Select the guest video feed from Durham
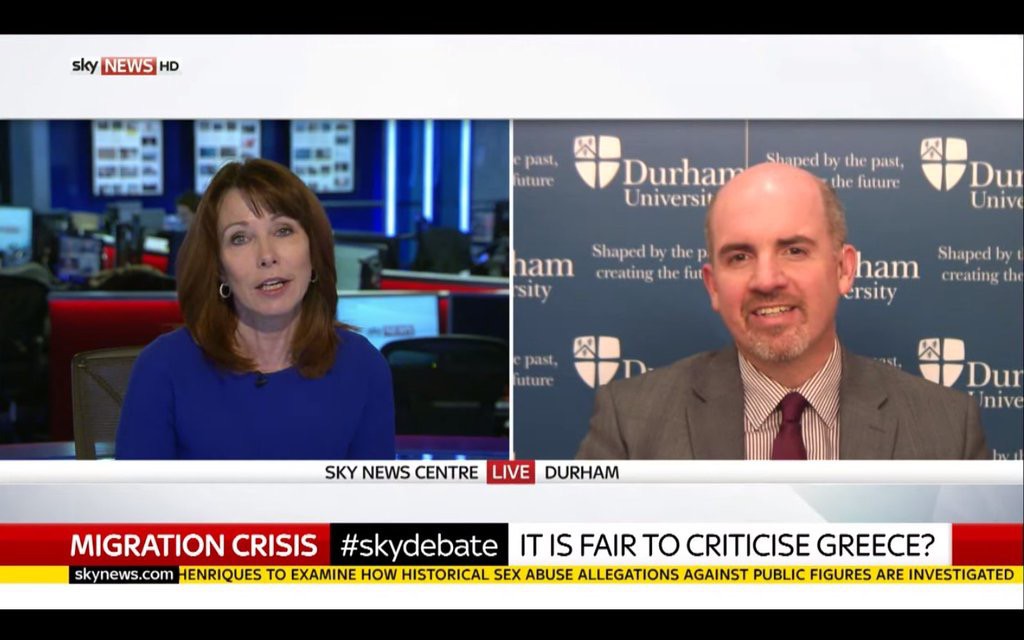Screen dimensions: 1024x640 pyautogui.click(x=769, y=289)
